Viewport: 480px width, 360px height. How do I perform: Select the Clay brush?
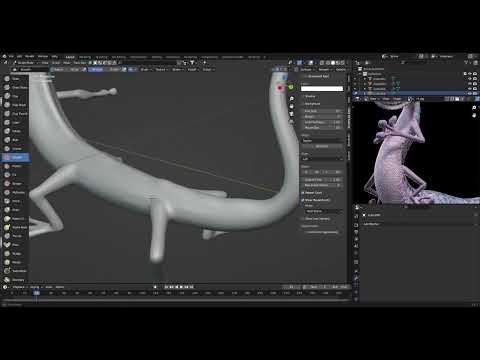[15, 96]
